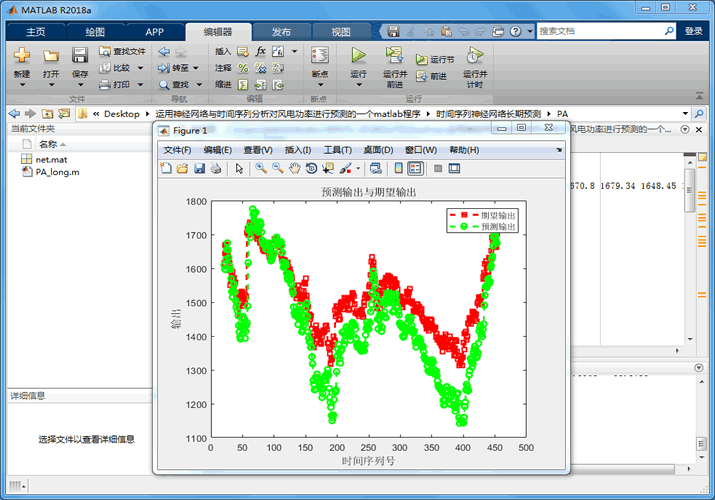Image resolution: width=715 pixels, height=500 pixels.
Task: Click the New (新建) plus icon
Action: pyautogui.click(x=21, y=56)
